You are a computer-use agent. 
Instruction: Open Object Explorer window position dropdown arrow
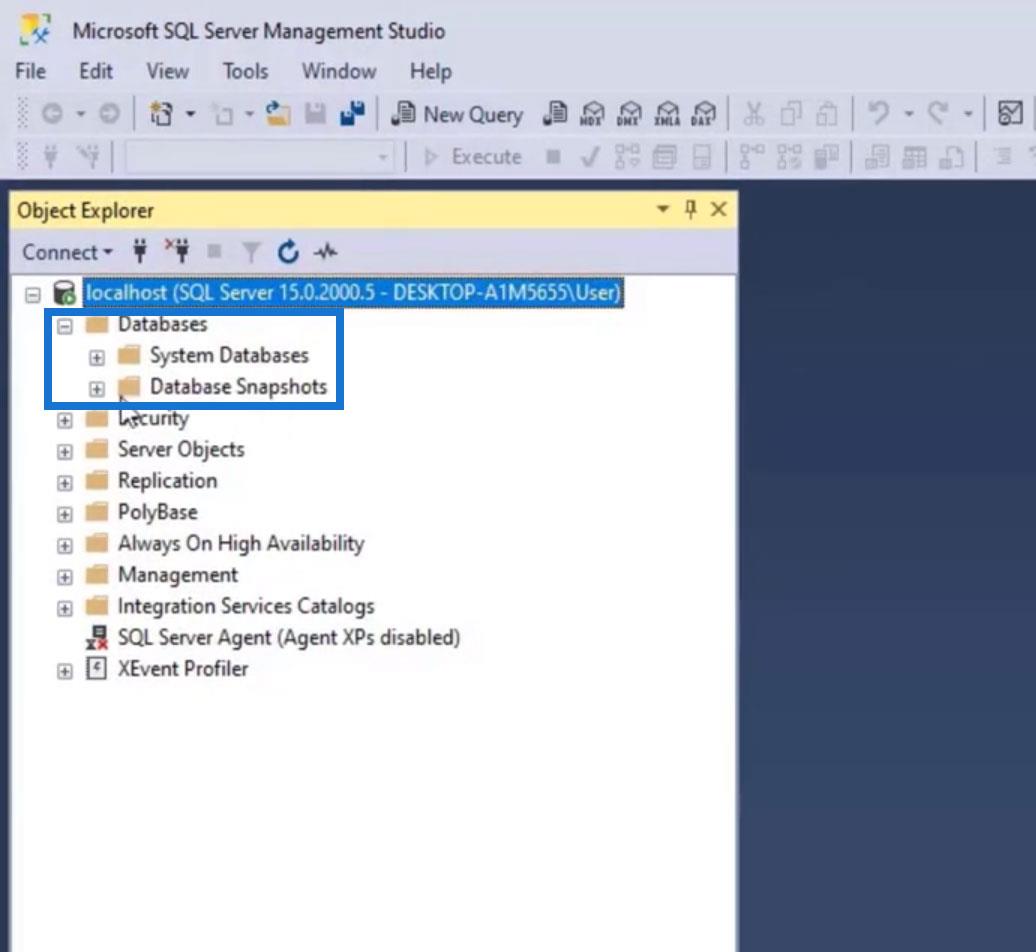(662, 209)
